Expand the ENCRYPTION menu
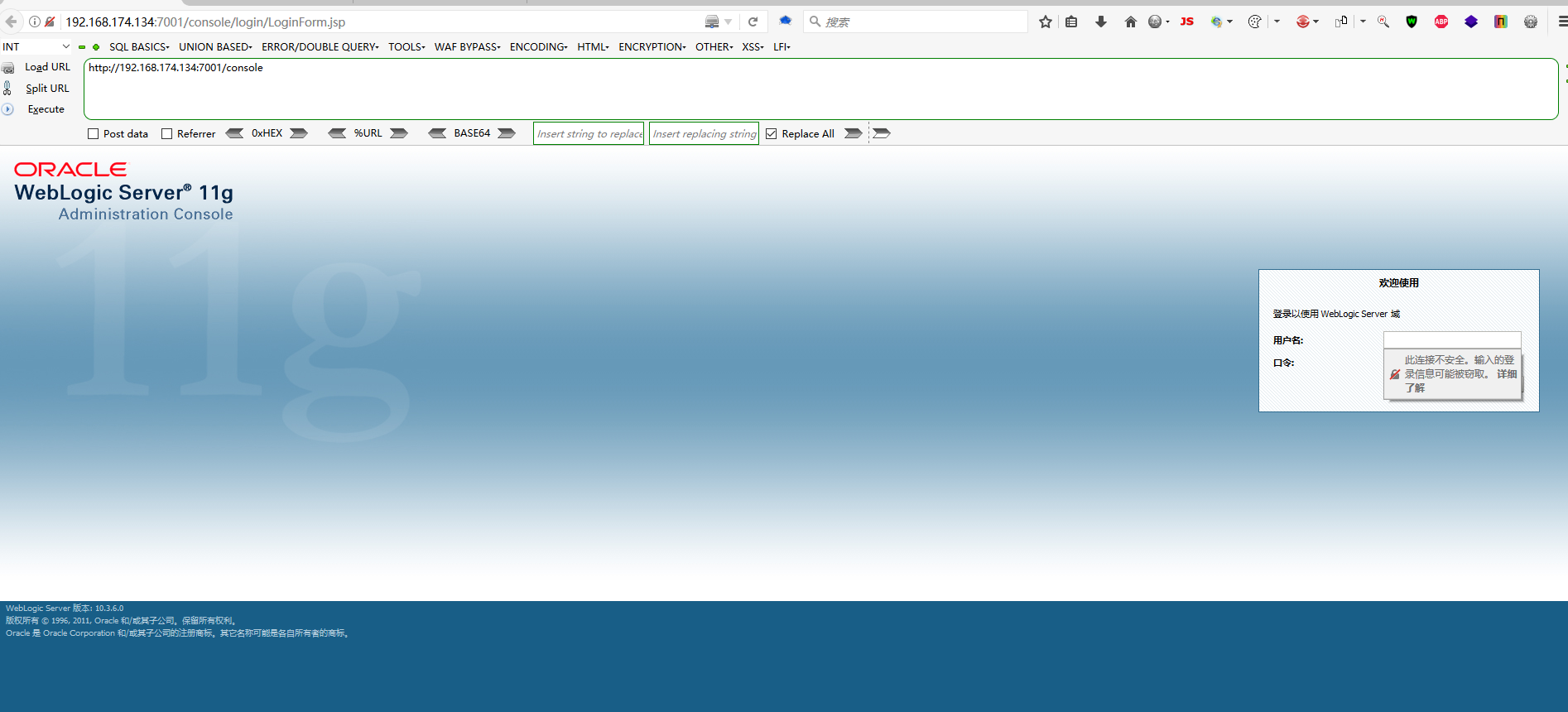 (x=652, y=47)
